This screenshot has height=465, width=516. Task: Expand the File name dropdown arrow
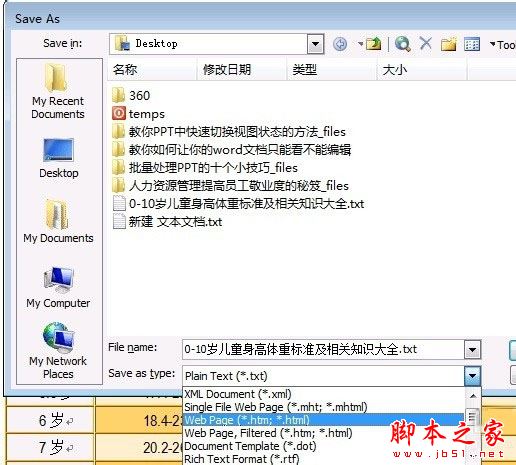472,349
